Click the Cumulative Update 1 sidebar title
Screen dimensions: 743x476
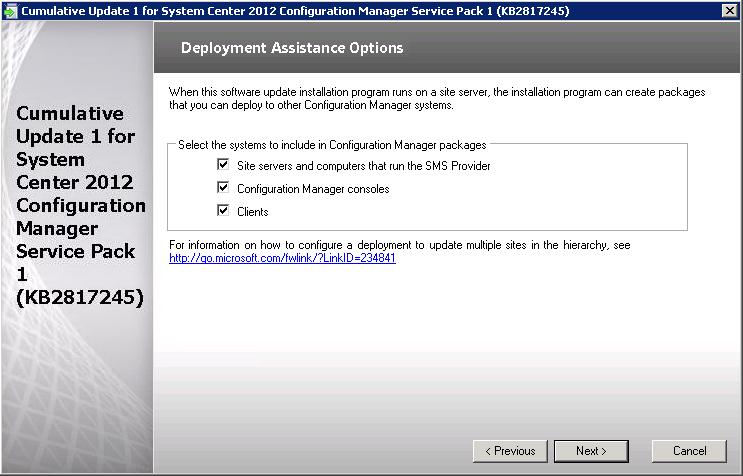click(x=80, y=205)
